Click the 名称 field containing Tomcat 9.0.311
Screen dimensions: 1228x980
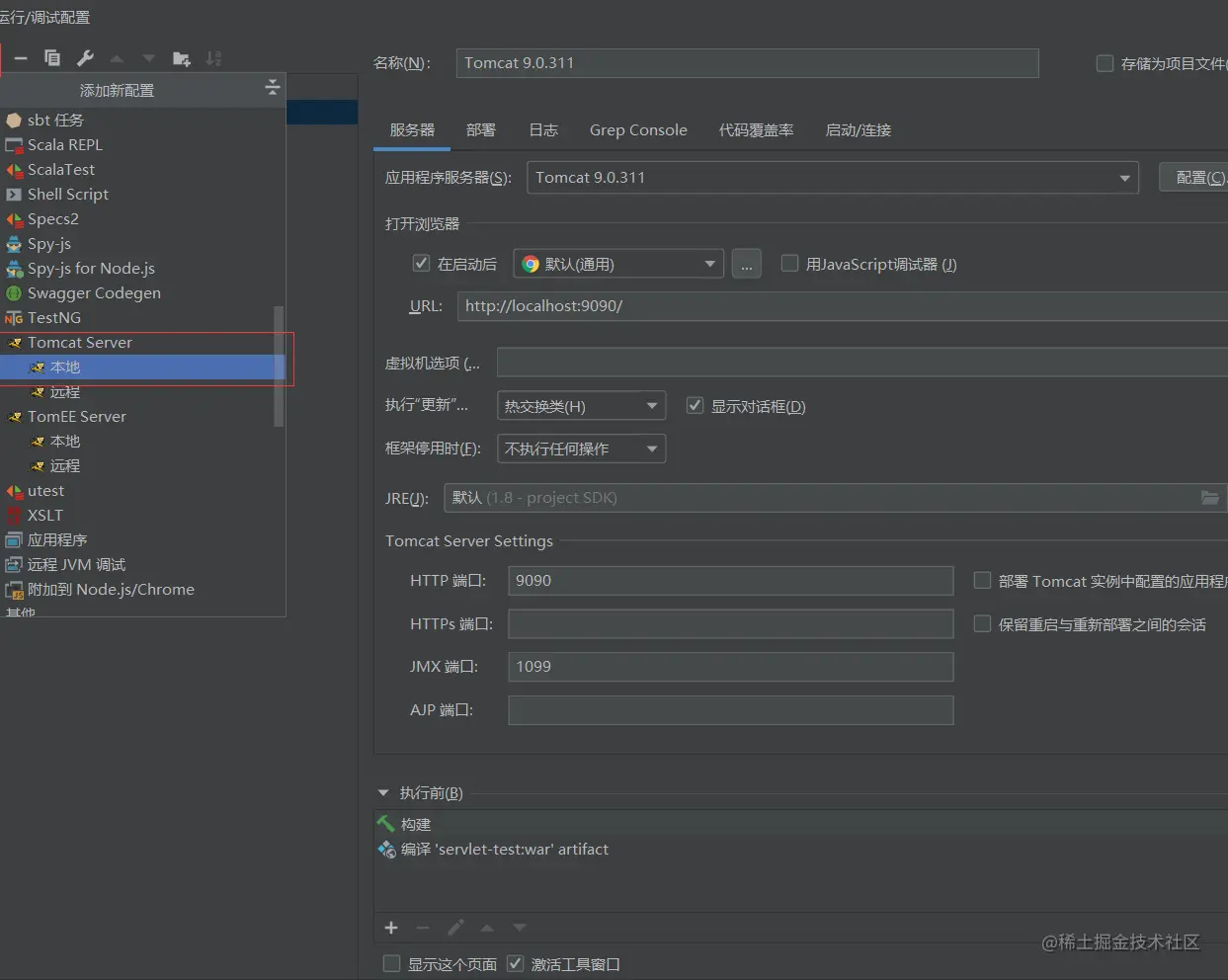pyautogui.click(x=748, y=63)
